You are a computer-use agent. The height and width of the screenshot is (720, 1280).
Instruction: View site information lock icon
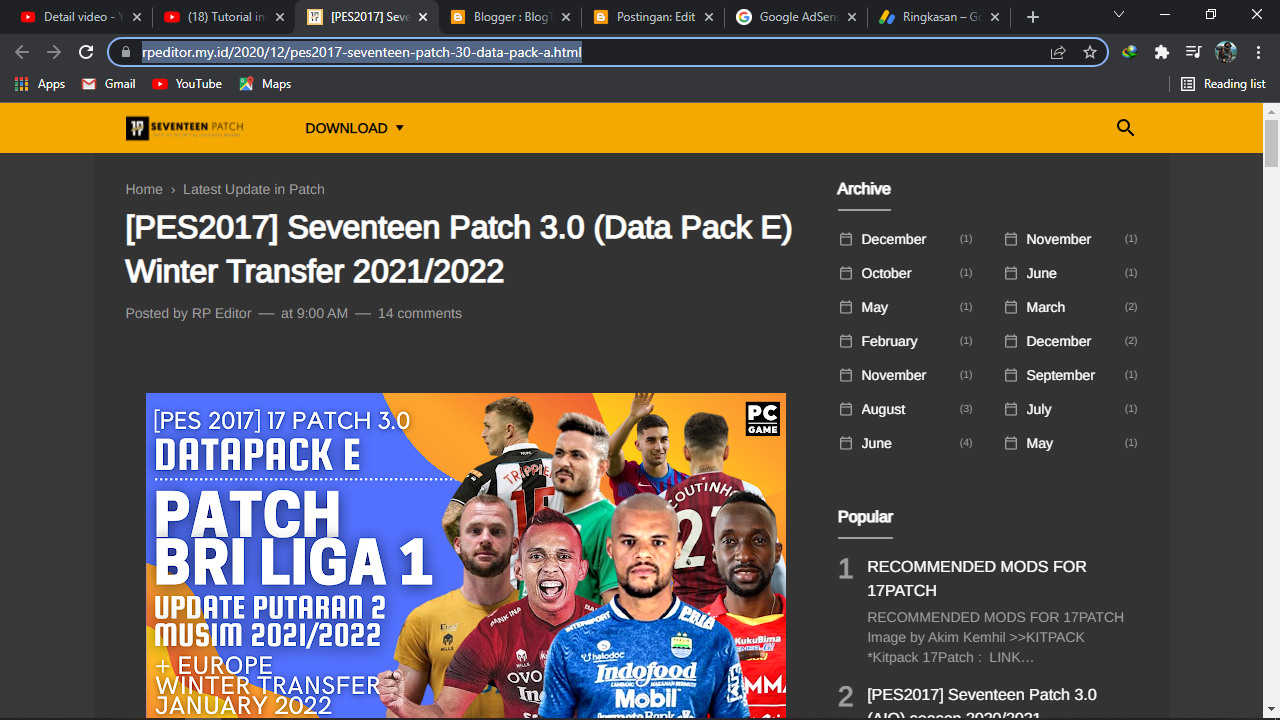[x=125, y=52]
